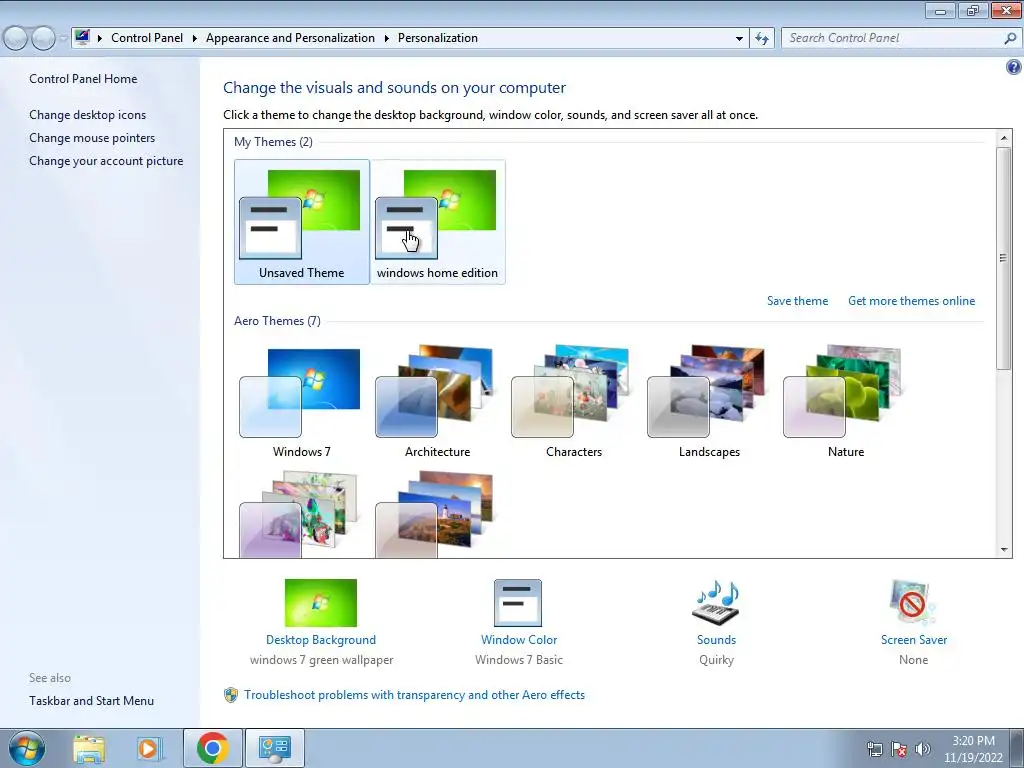Click the search magnifier icon
This screenshot has width=1024, height=768.
1010,39
